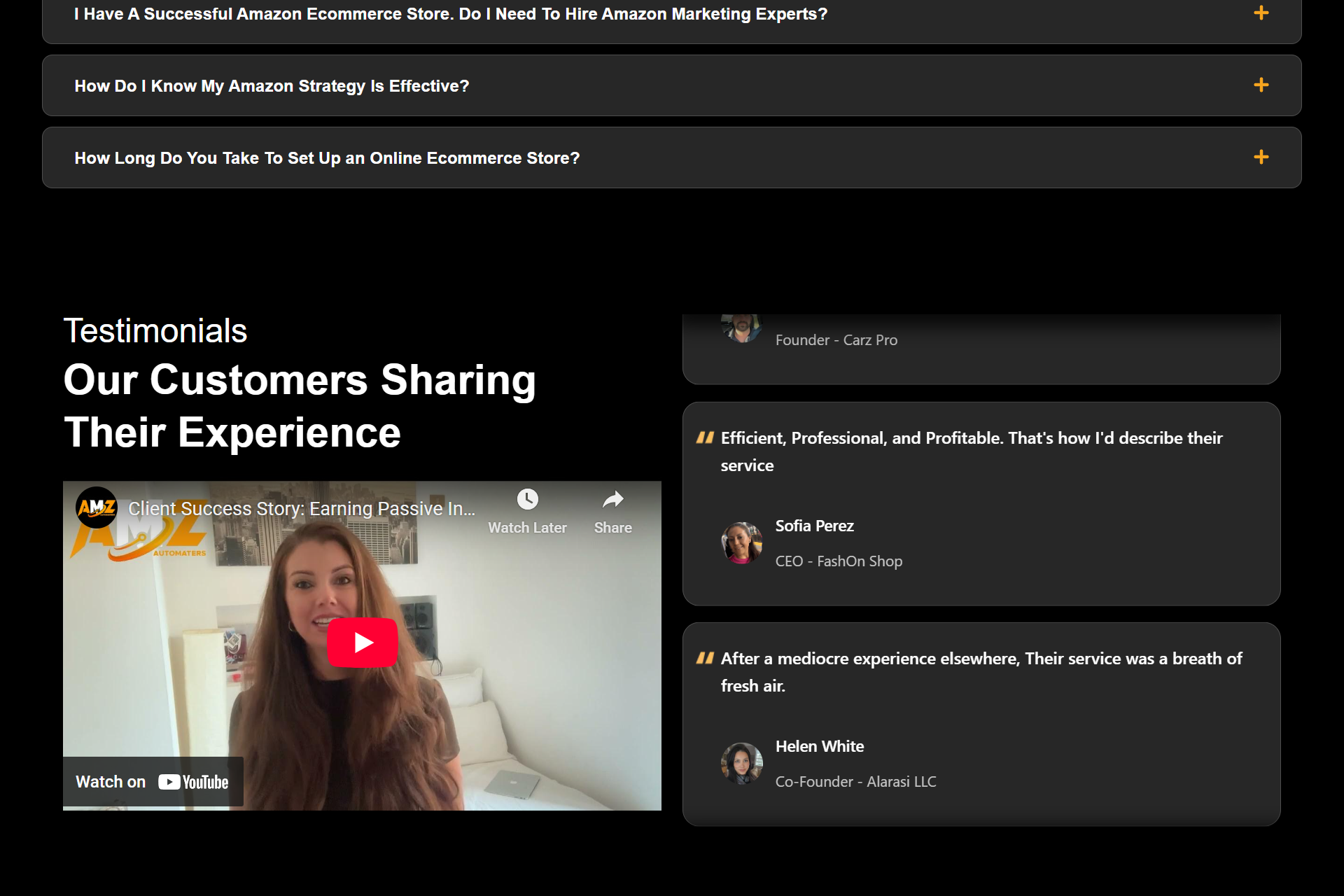Click the quote mark on Sofia's testimonial

705,438
